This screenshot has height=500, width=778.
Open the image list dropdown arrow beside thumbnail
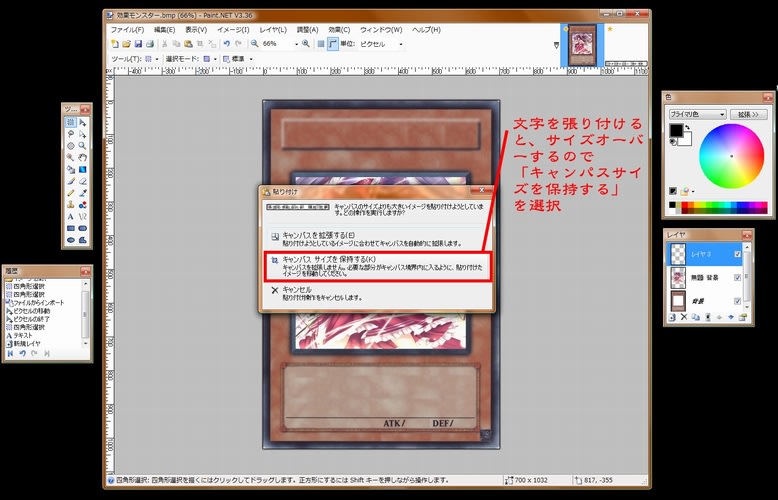(x=556, y=45)
